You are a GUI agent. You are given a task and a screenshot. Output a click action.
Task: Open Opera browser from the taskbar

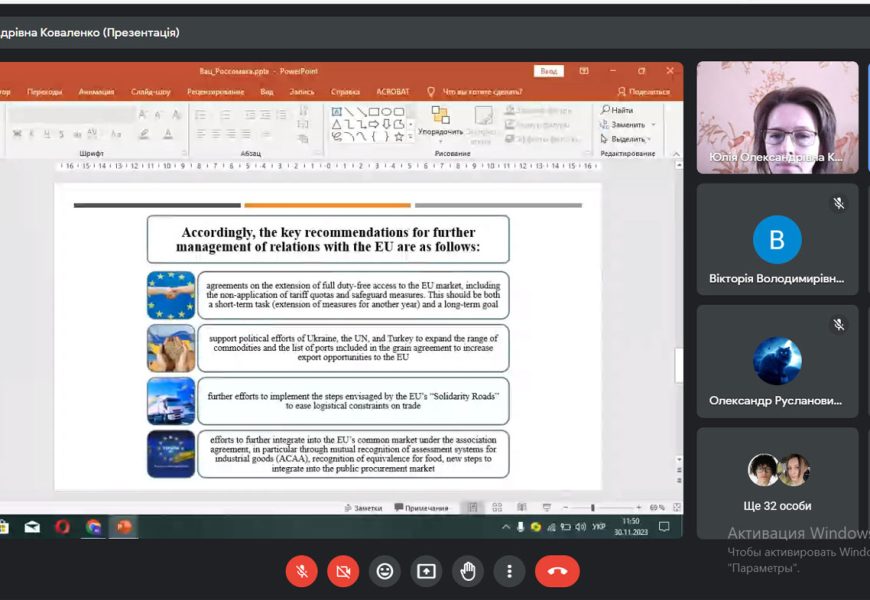coord(62,527)
